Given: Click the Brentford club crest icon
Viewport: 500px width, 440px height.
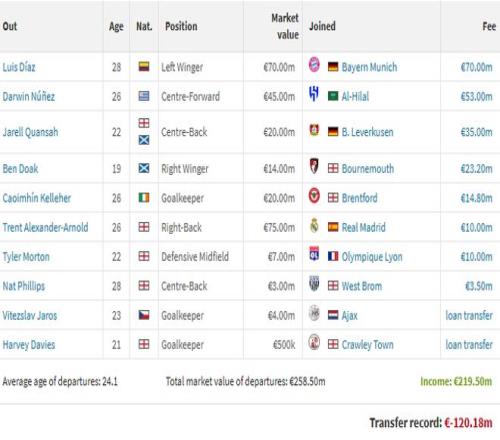Looking at the screenshot, I should pyautogui.click(x=314, y=196).
